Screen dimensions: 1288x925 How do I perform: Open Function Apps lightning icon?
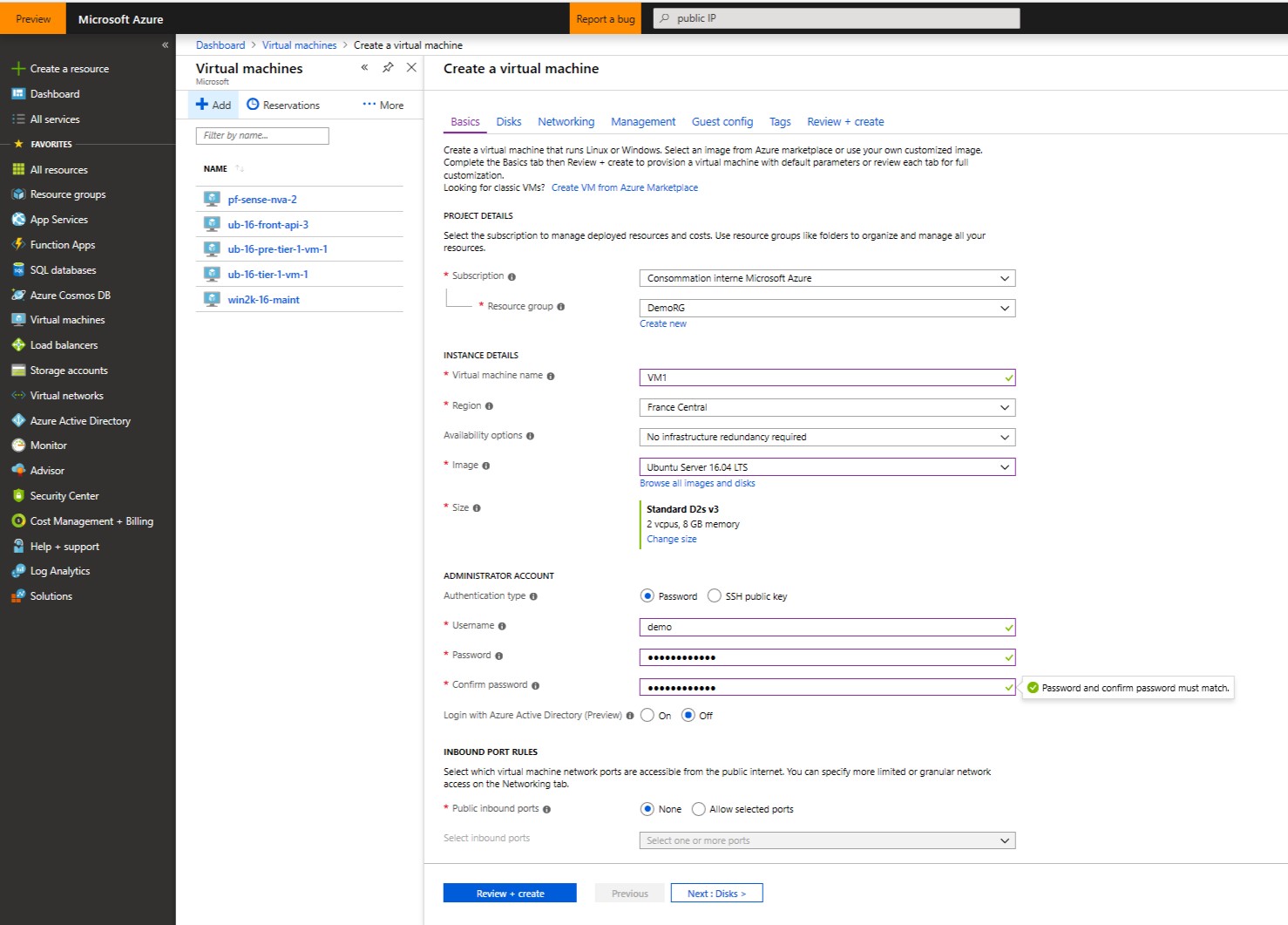17,245
